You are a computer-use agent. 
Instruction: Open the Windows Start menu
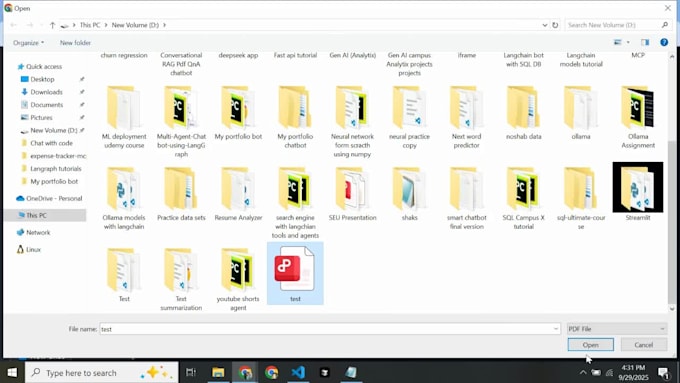12,372
